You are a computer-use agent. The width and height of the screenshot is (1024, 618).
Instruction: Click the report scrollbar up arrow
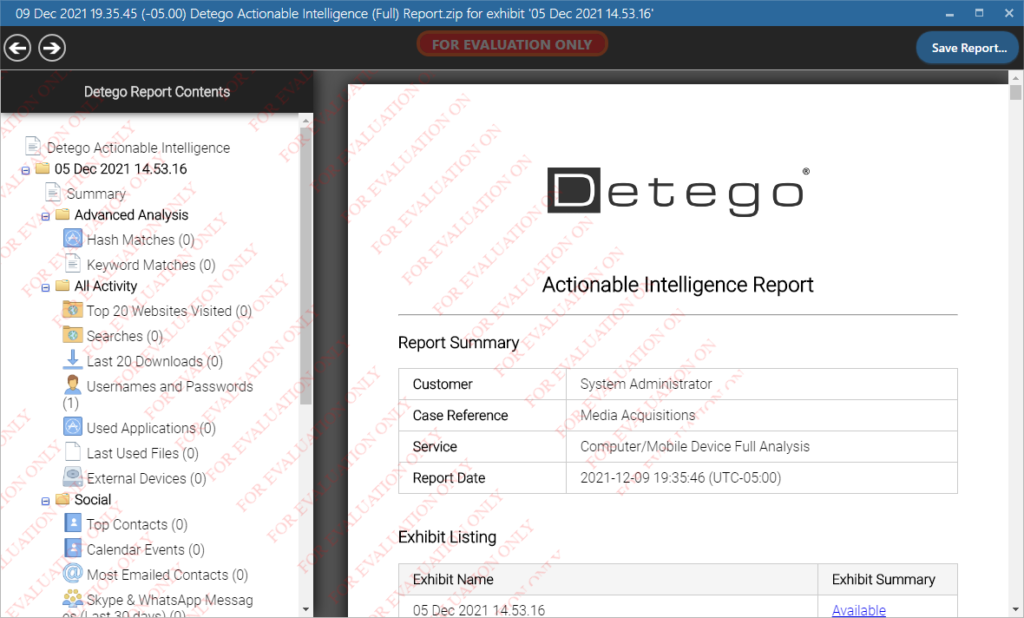[1016, 77]
